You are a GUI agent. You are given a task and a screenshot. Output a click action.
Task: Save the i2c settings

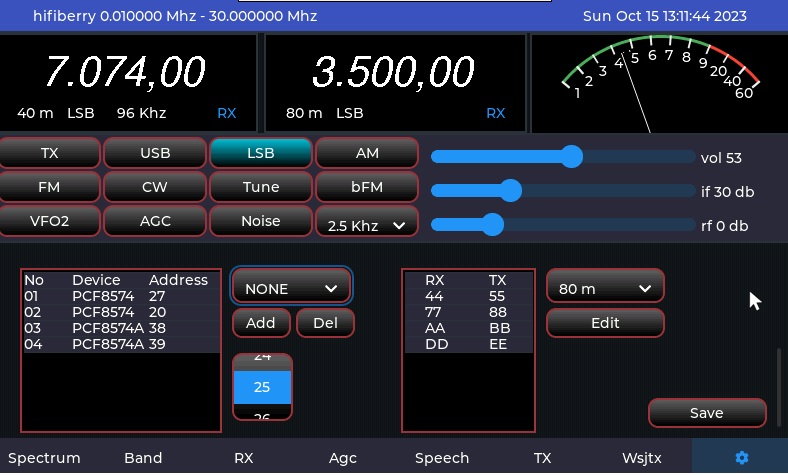pos(707,413)
